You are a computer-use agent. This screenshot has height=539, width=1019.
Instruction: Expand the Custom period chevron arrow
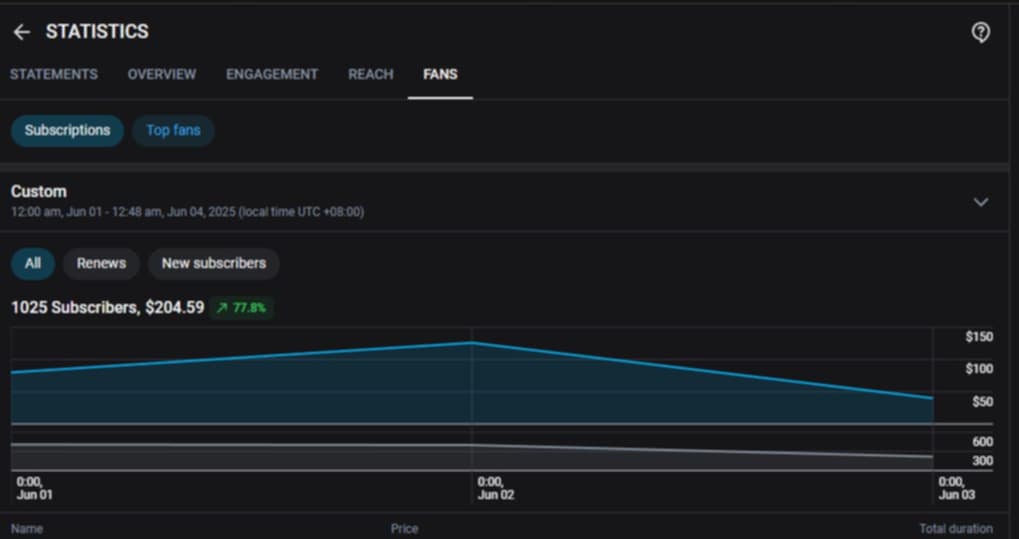click(980, 202)
